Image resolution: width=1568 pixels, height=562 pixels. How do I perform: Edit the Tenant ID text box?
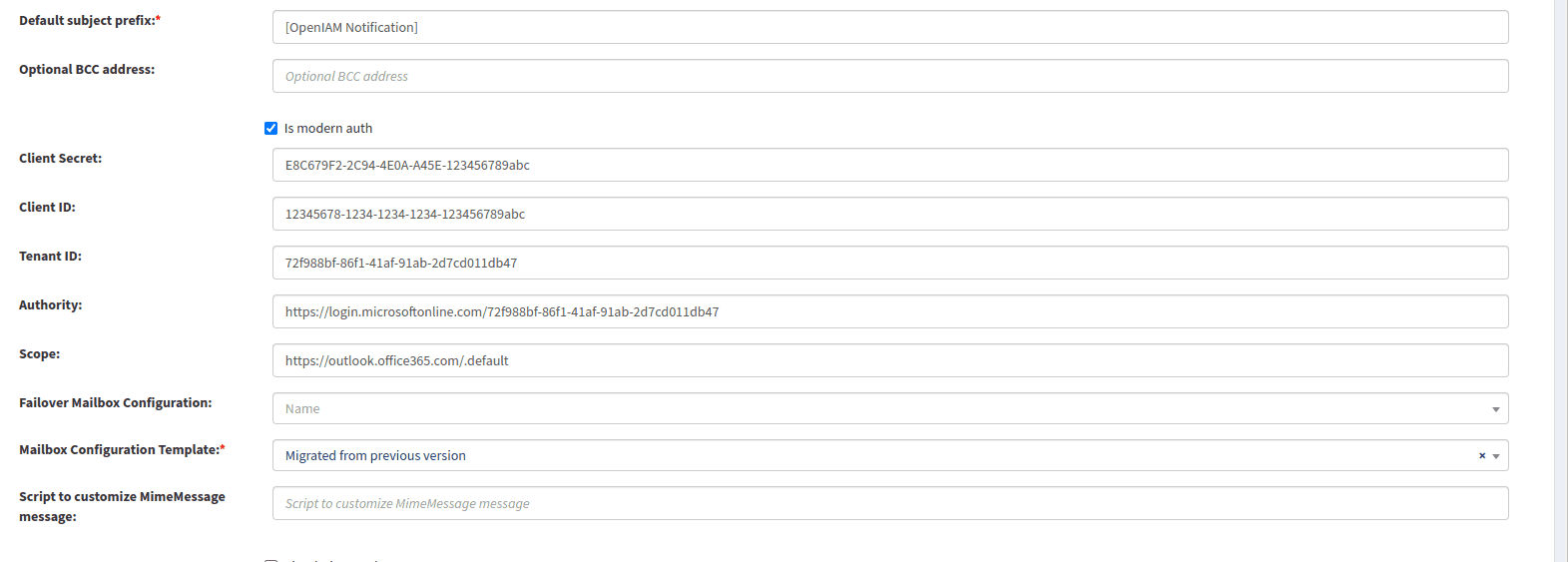pyautogui.click(x=890, y=263)
